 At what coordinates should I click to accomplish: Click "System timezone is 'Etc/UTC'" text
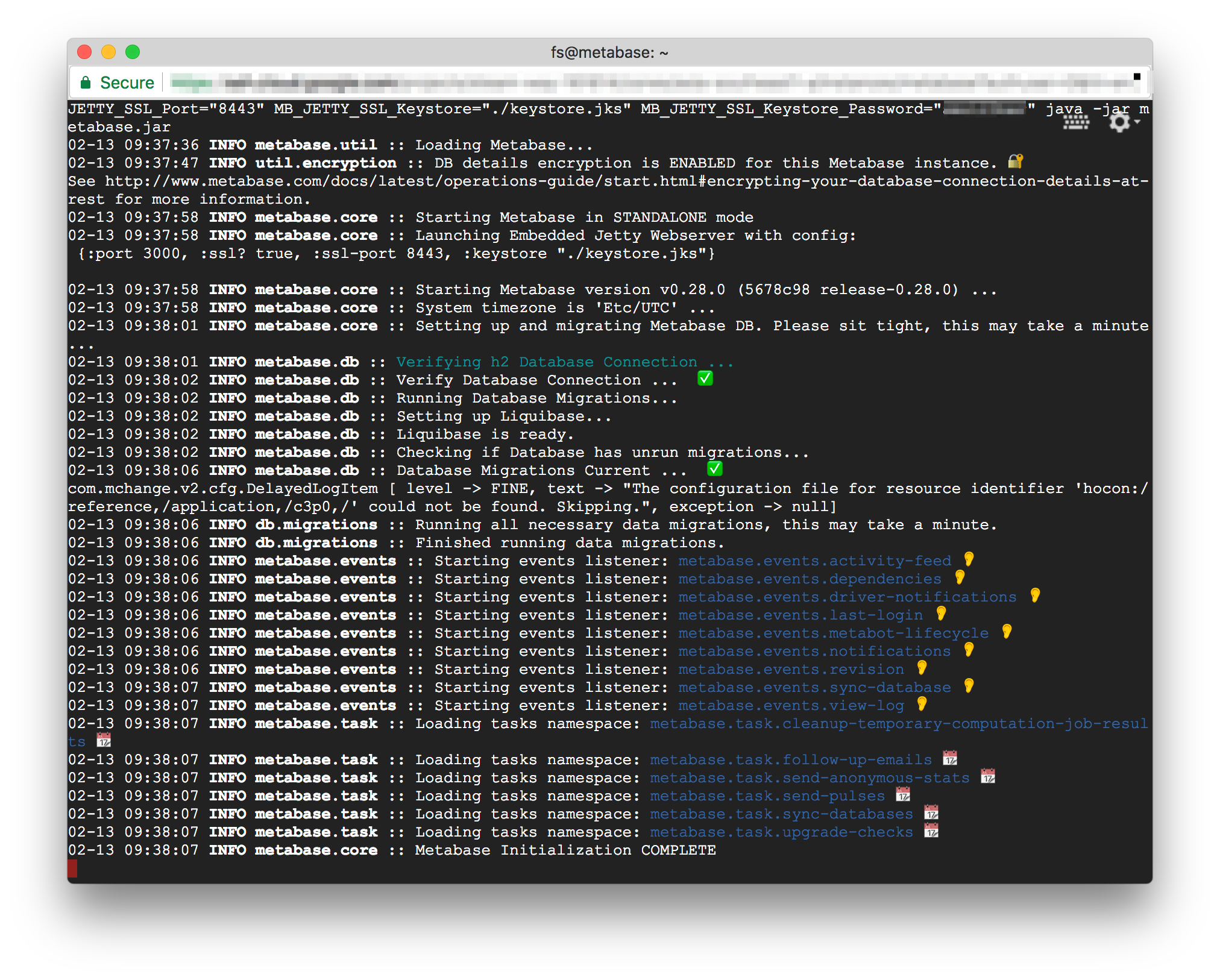coord(547,308)
